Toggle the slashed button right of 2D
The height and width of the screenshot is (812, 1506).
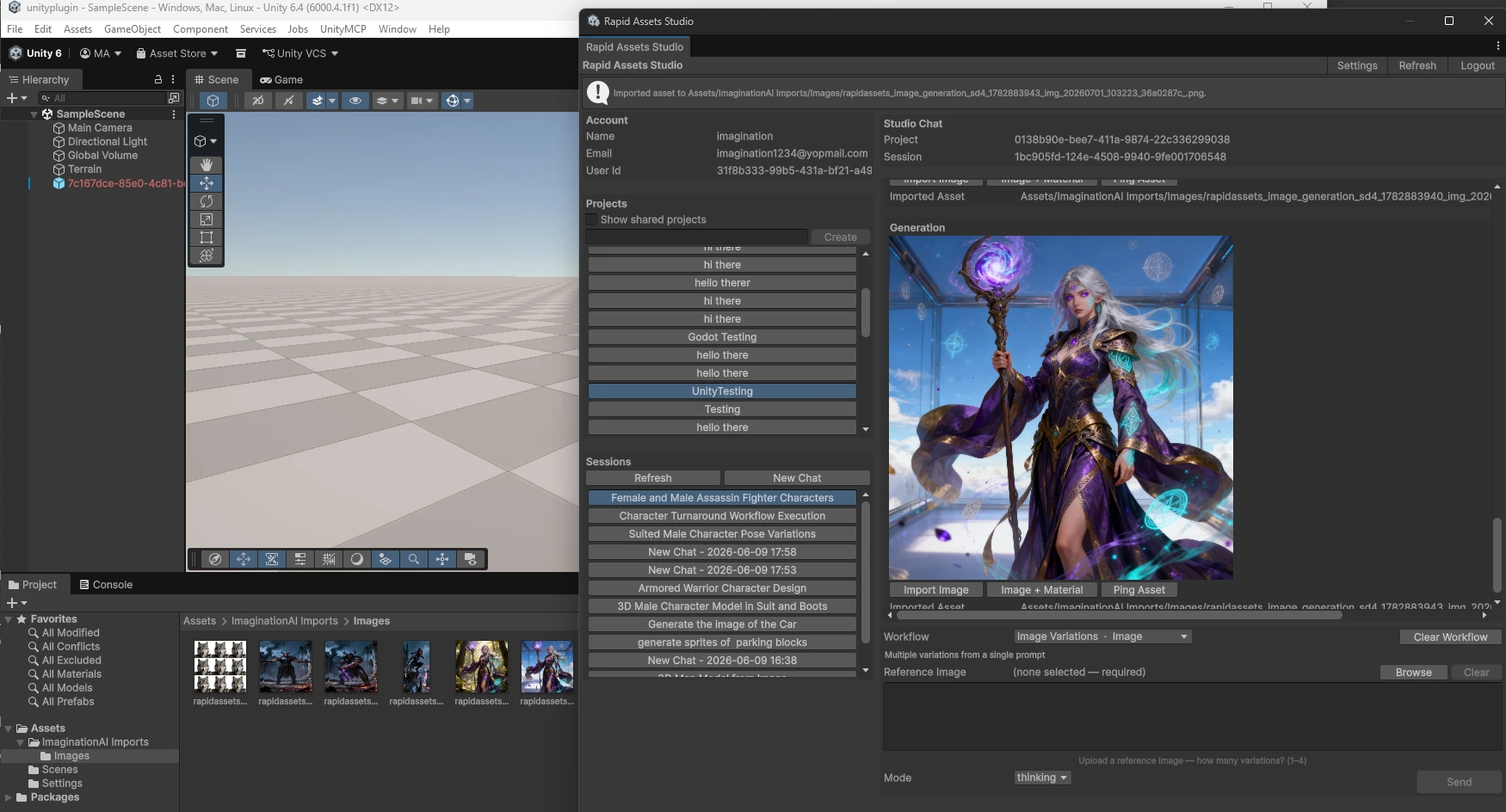288,101
